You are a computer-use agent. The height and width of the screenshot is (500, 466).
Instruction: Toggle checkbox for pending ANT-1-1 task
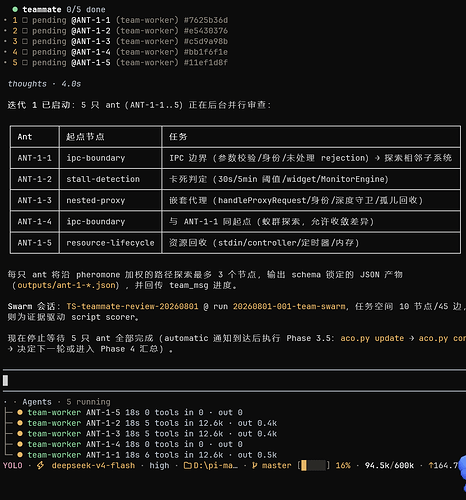(25, 20)
